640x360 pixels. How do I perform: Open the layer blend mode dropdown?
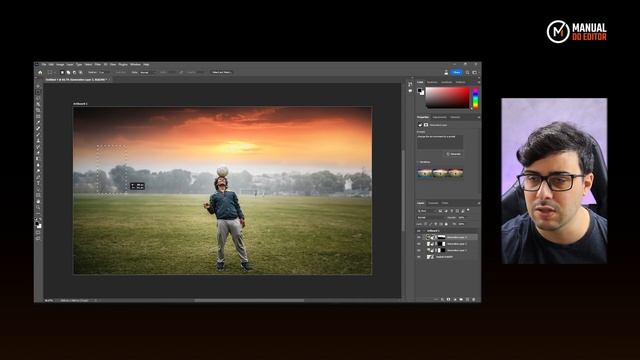coord(431,217)
